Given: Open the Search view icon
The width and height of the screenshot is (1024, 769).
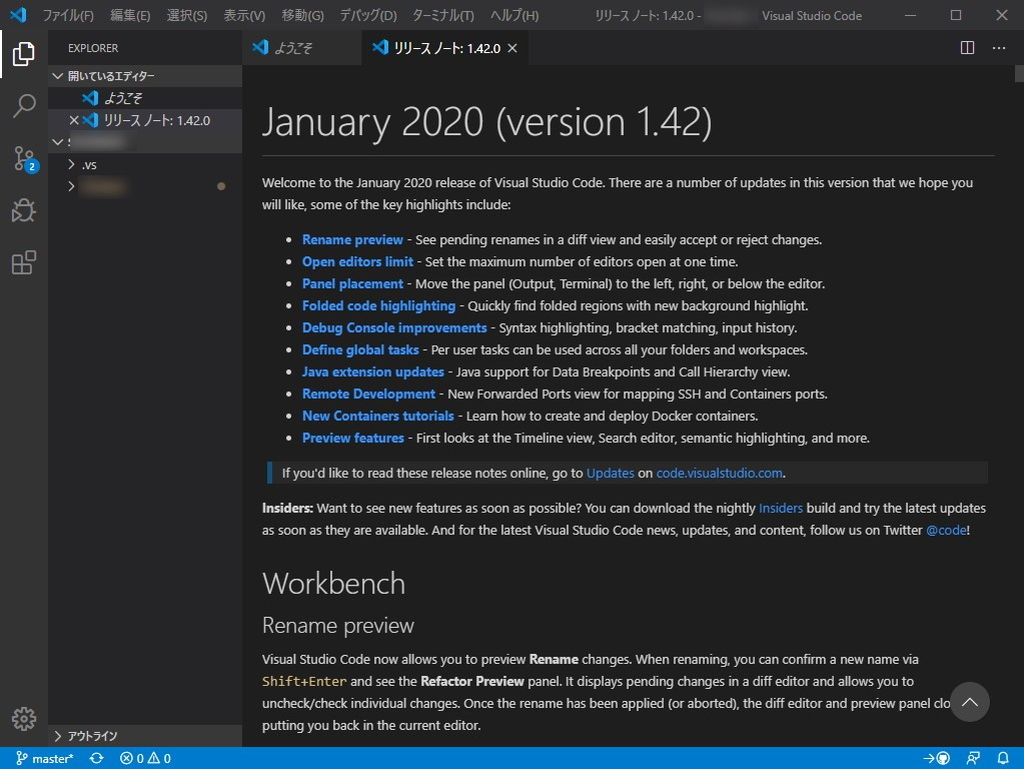Looking at the screenshot, I should (x=24, y=106).
